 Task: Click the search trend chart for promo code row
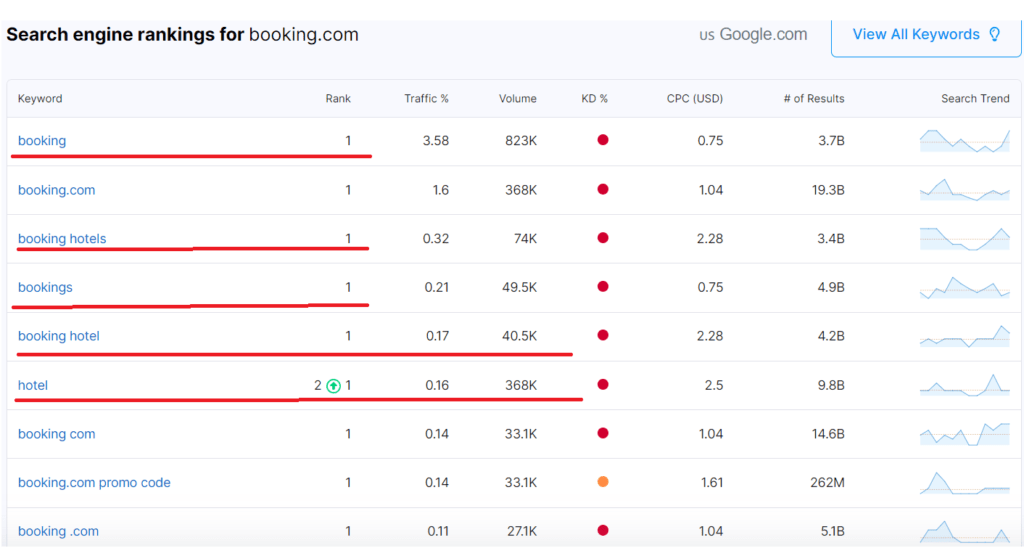(965, 483)
